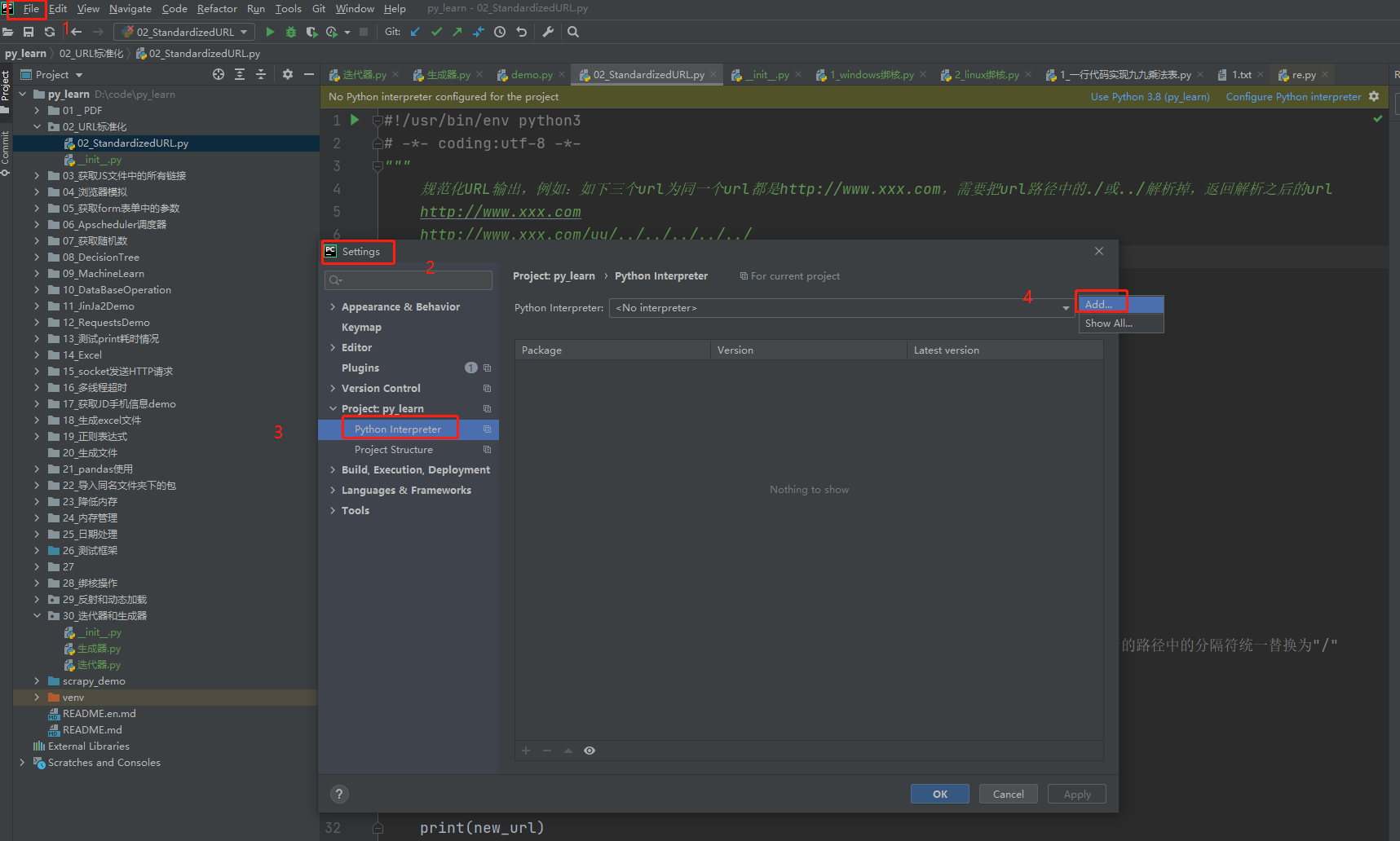
Task: Start debugging with the bug icon
Action: (291, 32)
